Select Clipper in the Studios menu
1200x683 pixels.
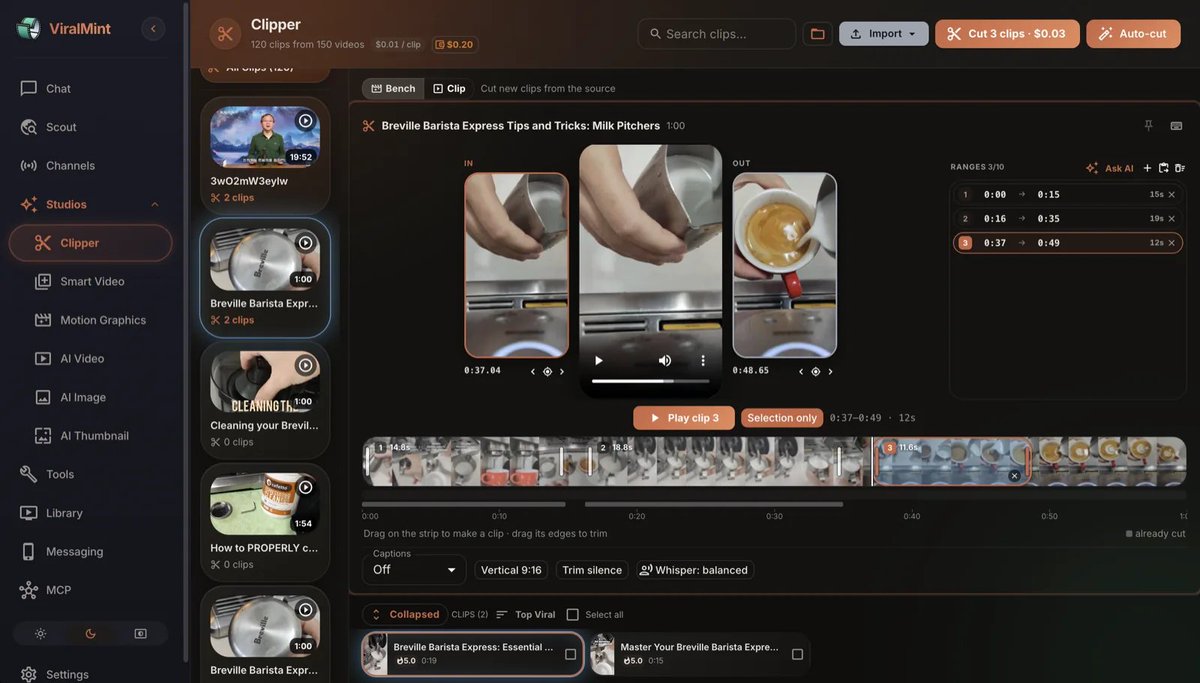(x=90, y=243)
